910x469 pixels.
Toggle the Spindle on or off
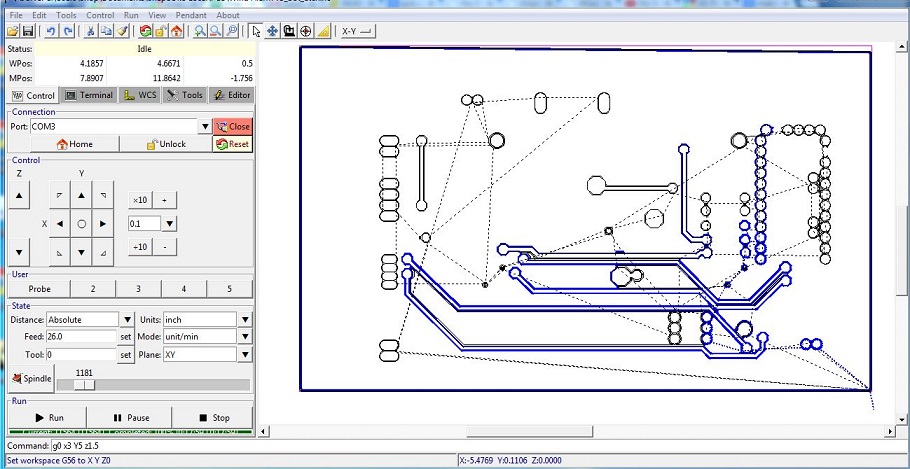32,379
